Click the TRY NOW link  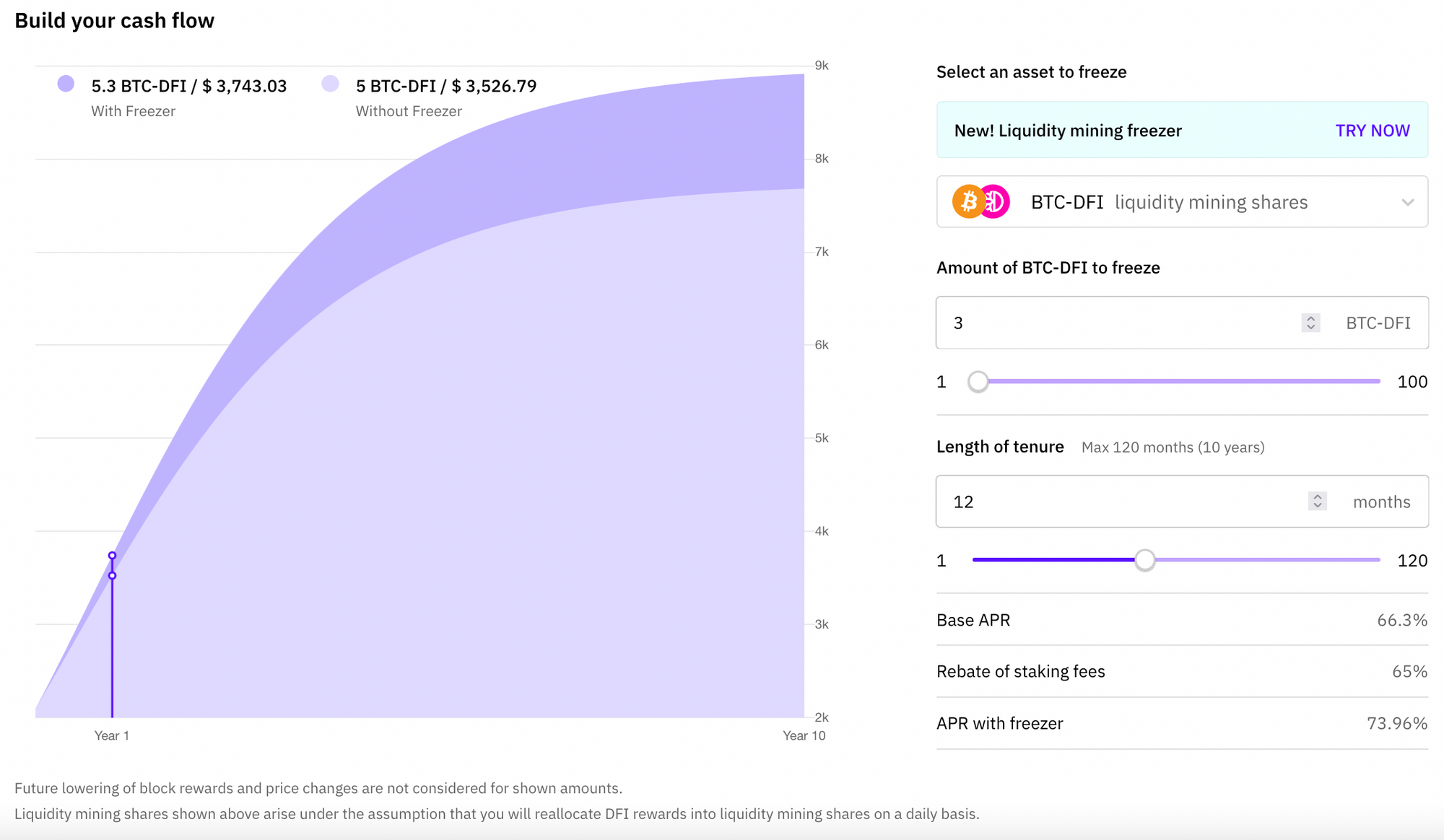pyautogui.click(x=1372, y=131)
